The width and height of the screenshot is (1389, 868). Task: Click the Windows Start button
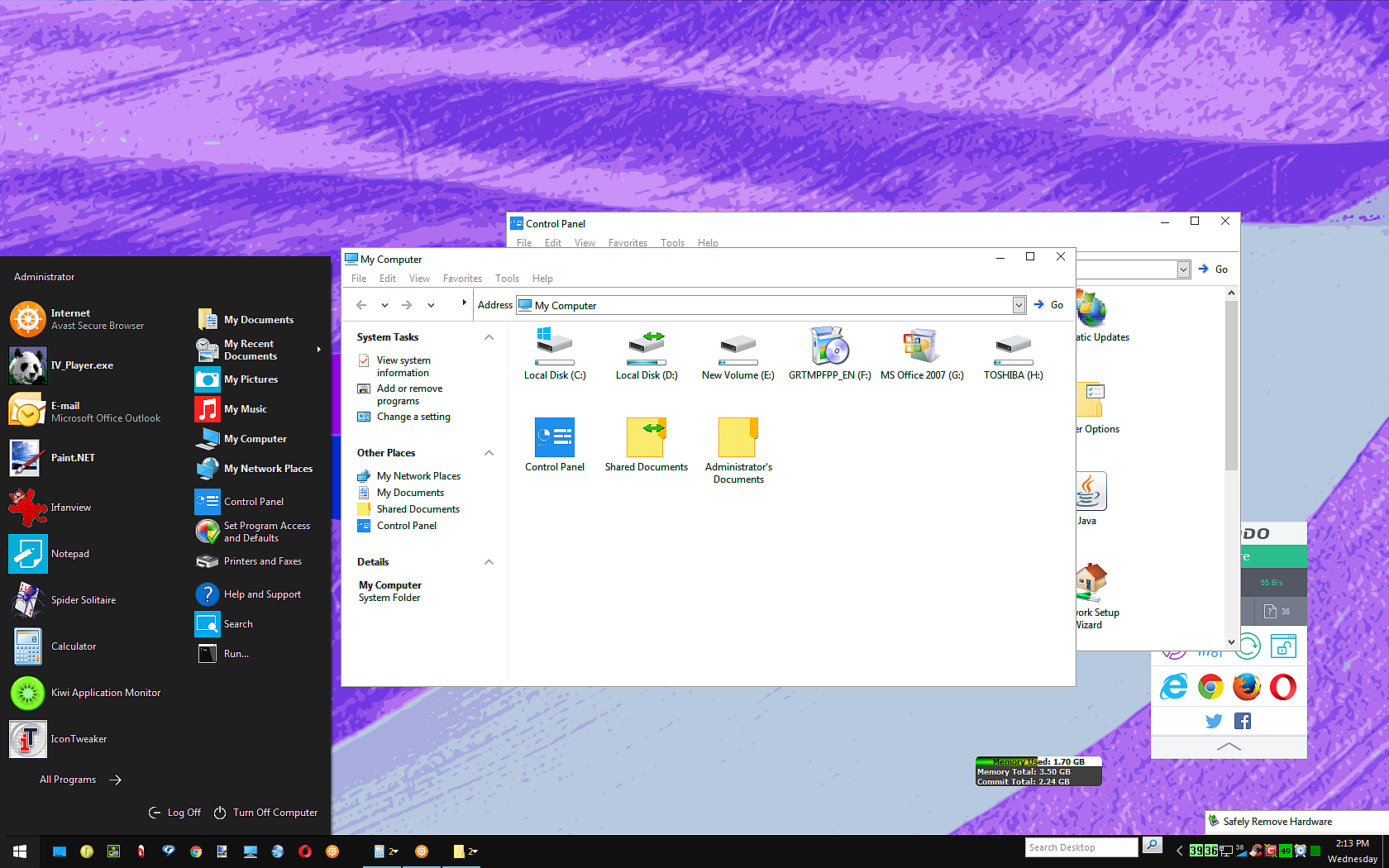(x=20, y=851)
